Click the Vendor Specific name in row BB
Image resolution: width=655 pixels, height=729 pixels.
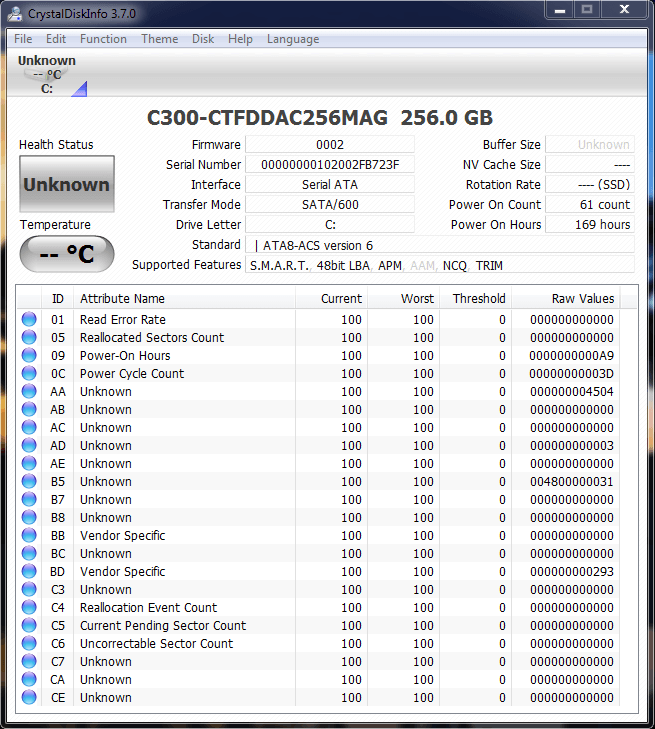pyautogui.click(x=122, y=536)
